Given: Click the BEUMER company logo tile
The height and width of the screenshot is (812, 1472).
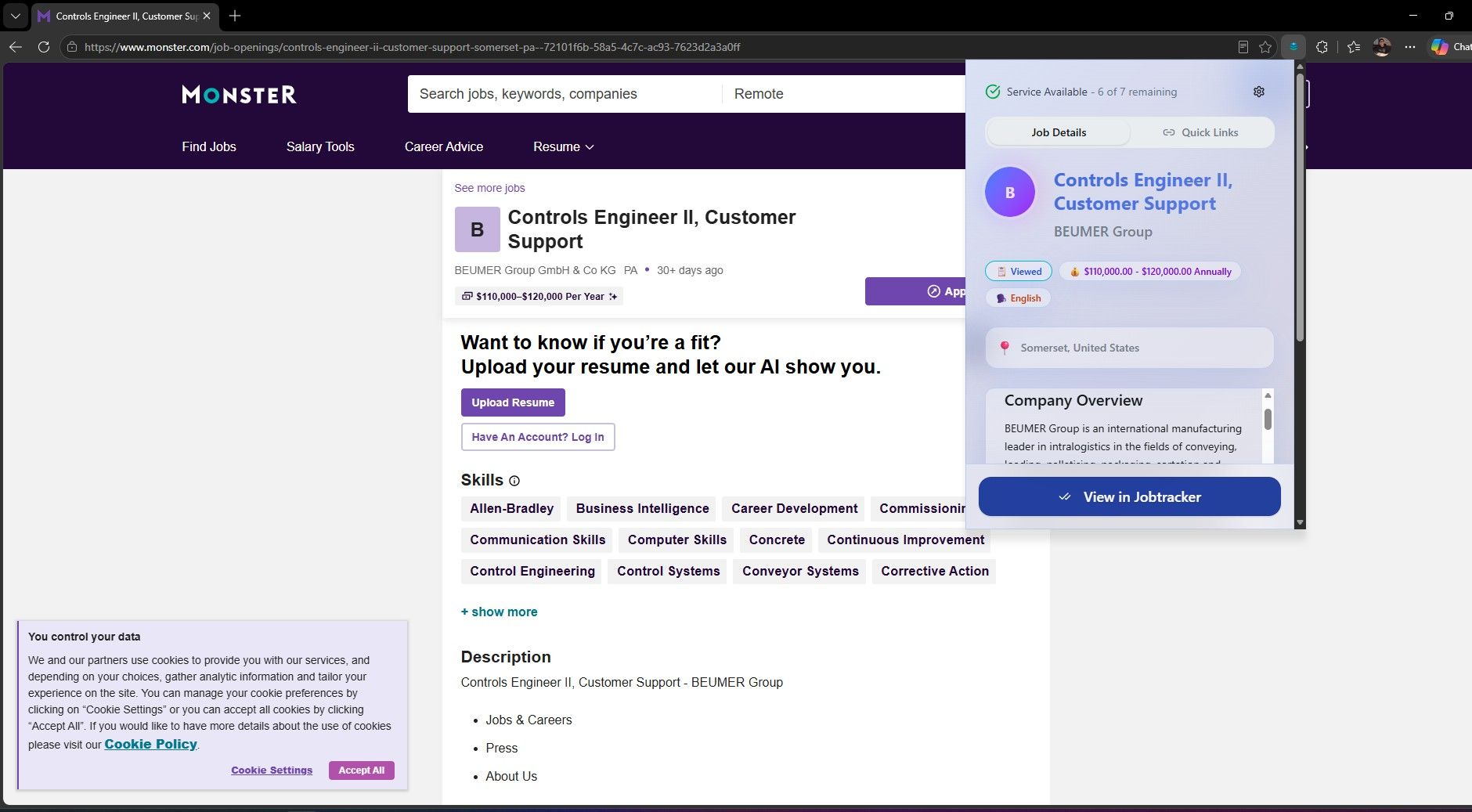Looking at the screenshot, I should tap(477, 229).
